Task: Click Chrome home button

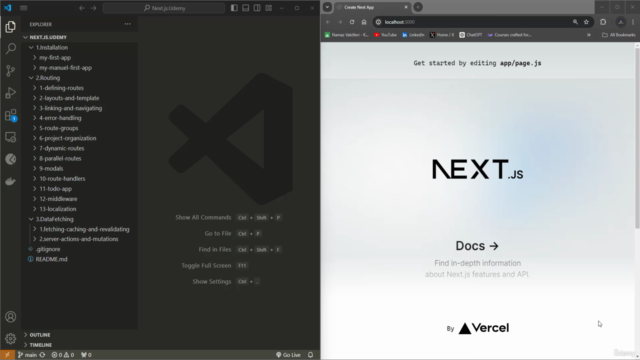Action: [x=364, y=22]
